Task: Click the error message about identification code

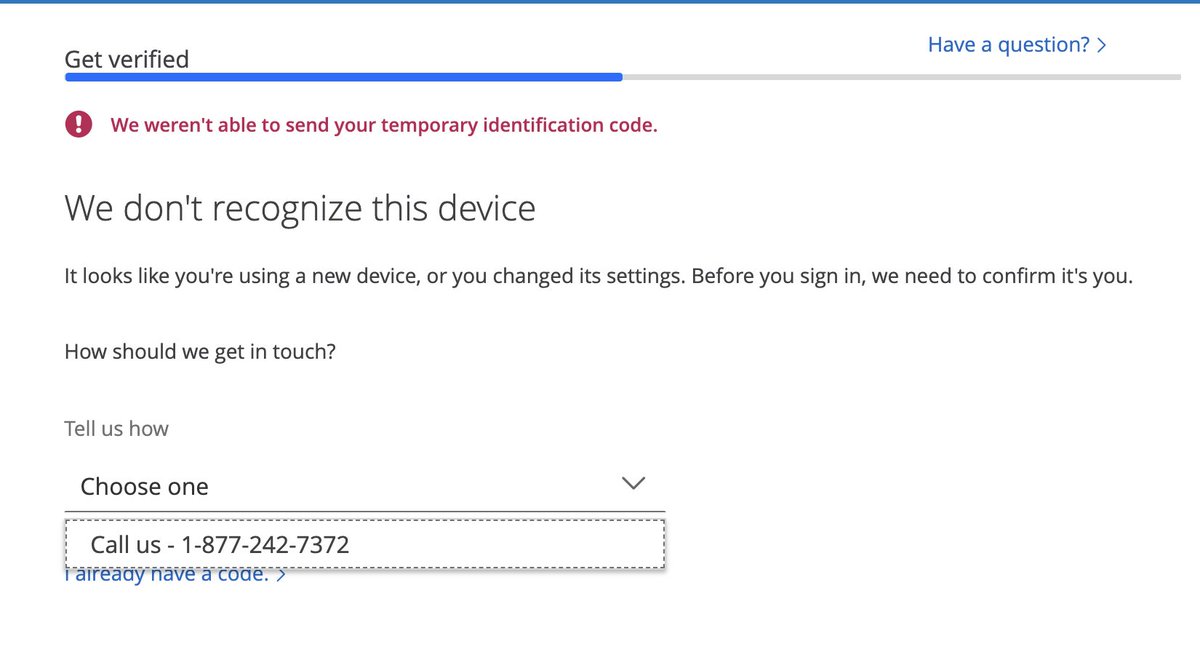Action: tap(384, 126)
